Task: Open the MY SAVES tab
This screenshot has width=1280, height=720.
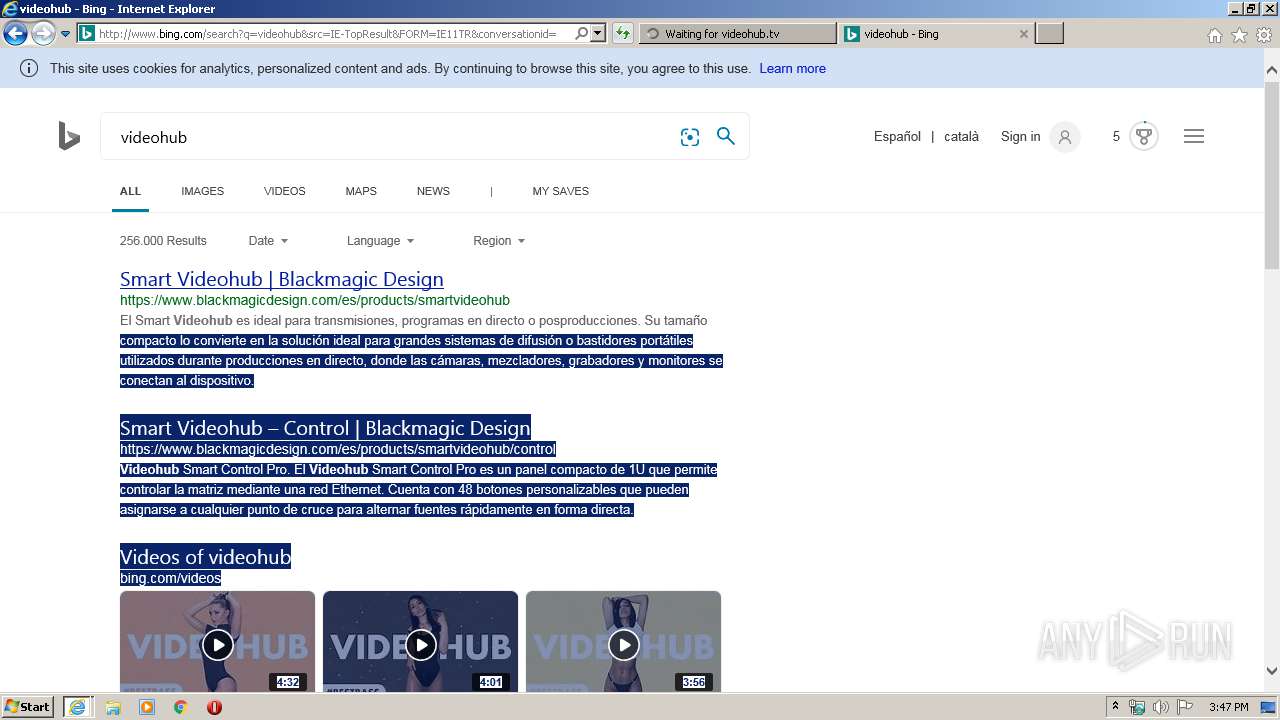Action: tap(560, 191)
